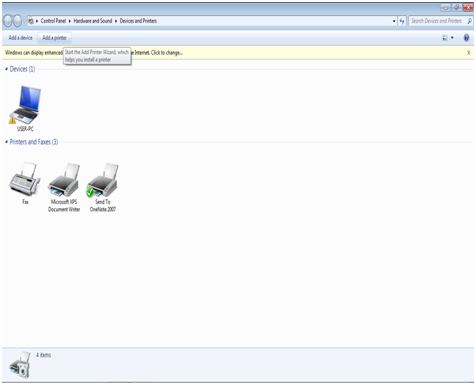Open the Change your view icon
Image resolution: width=476 pixels, height=385 pixels.
pos(445,38)
